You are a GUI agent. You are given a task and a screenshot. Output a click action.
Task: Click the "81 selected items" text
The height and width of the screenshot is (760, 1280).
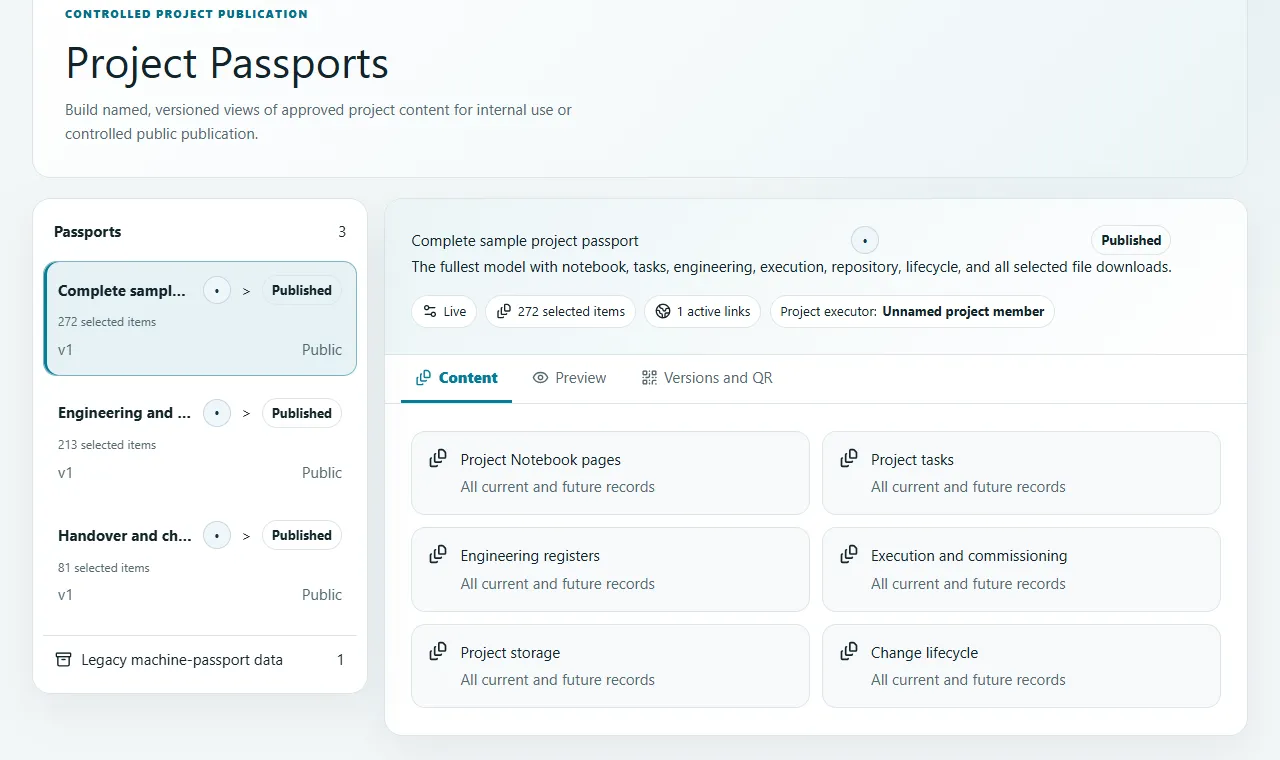(x=104, y=568)
